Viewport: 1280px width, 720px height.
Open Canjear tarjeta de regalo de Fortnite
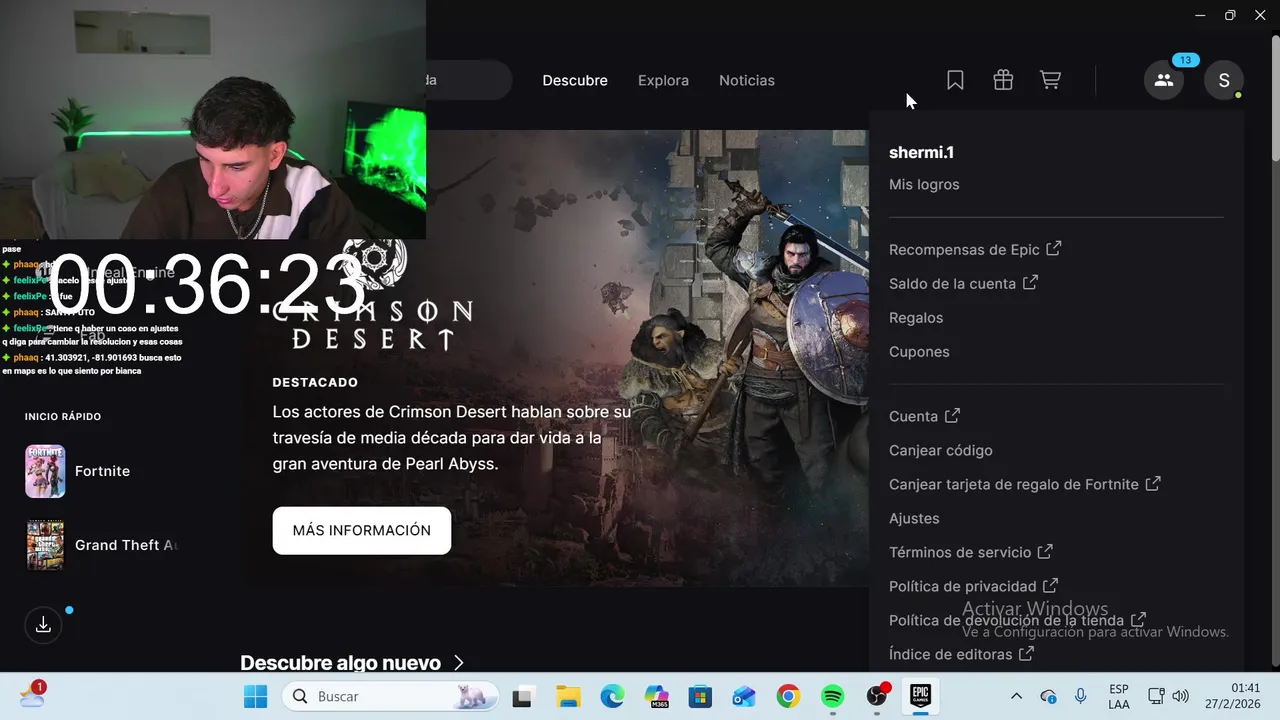point(1024,484)
